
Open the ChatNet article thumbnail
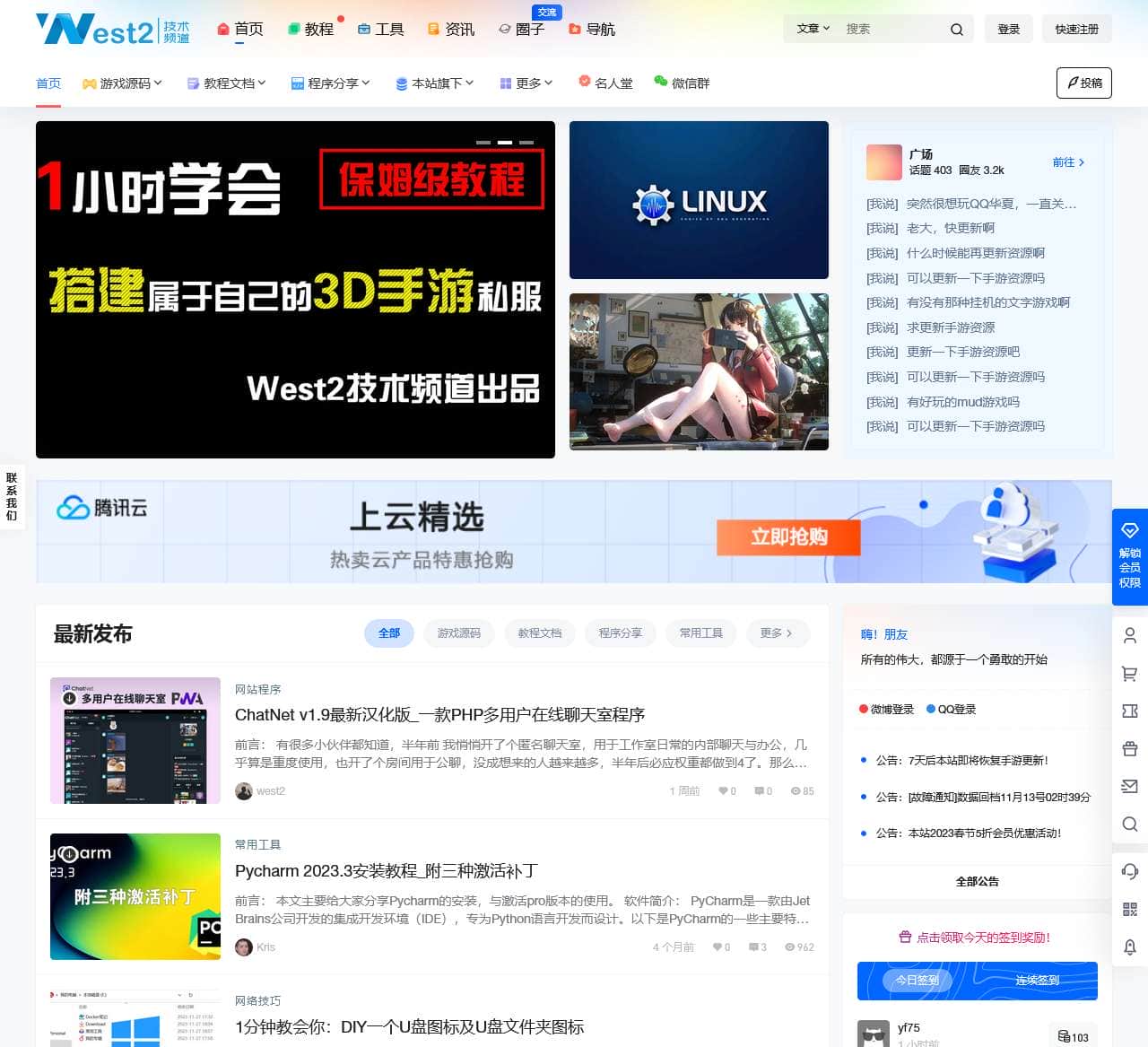click(135, 740)
